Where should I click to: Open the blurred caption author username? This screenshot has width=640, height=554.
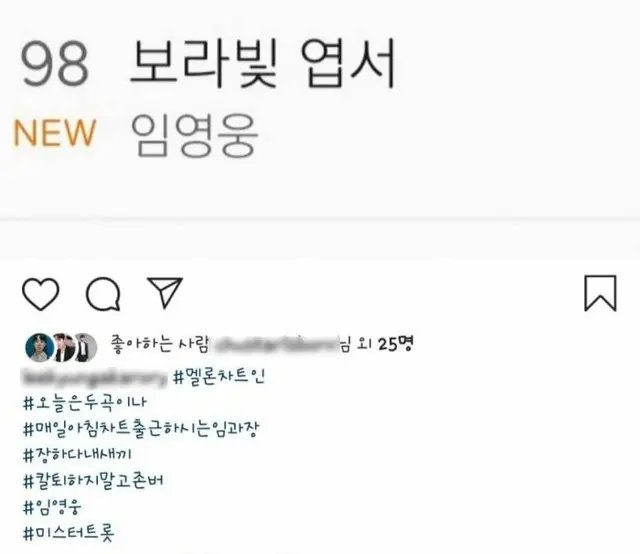point(95,376)
